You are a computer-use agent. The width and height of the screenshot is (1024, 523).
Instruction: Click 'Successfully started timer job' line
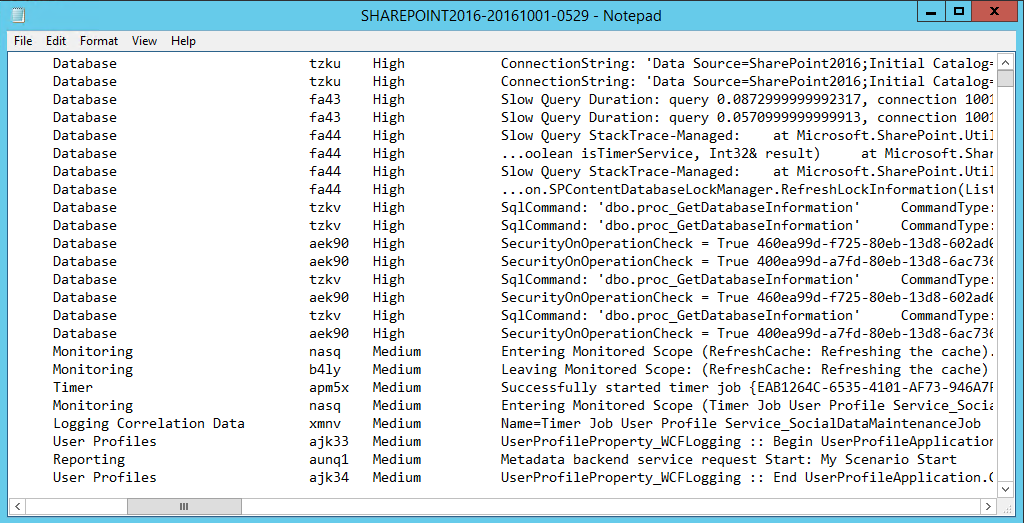coord(747,387)
